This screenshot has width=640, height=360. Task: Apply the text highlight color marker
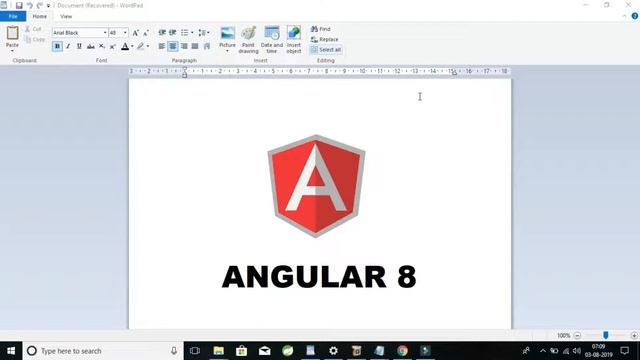[140, 47]
